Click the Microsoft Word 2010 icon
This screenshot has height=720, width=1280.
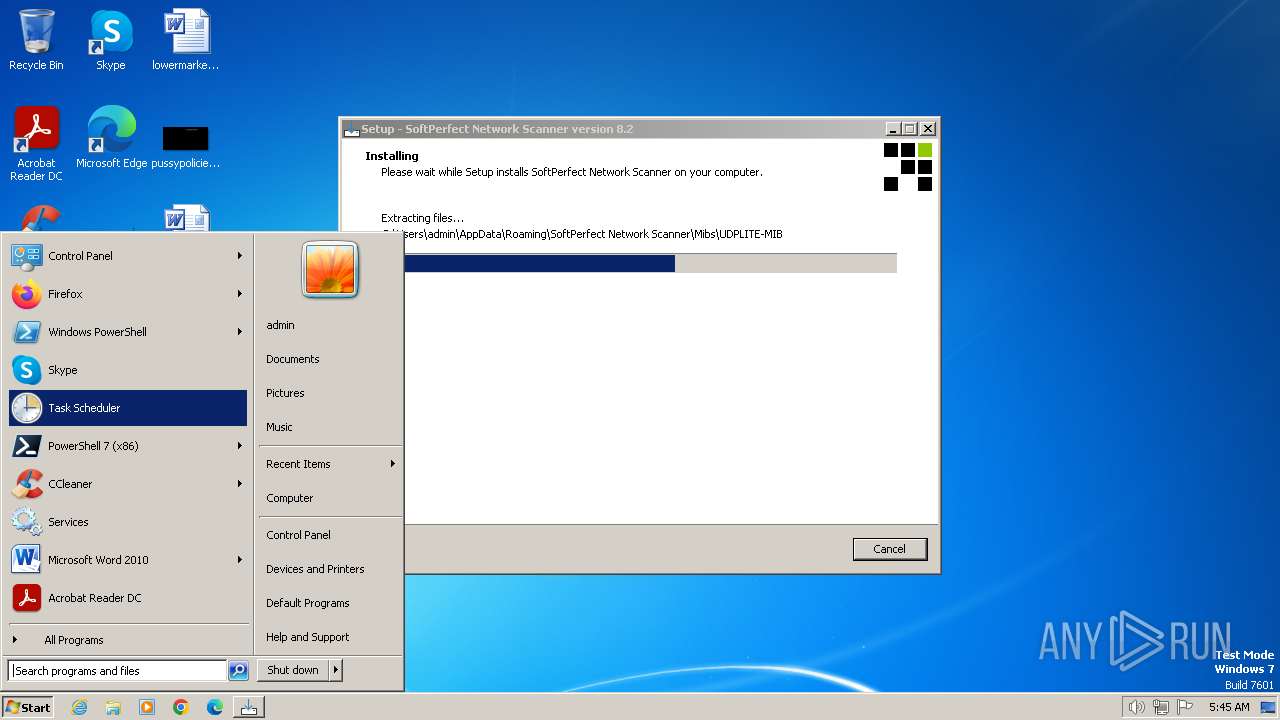click(x=27, y=560)
